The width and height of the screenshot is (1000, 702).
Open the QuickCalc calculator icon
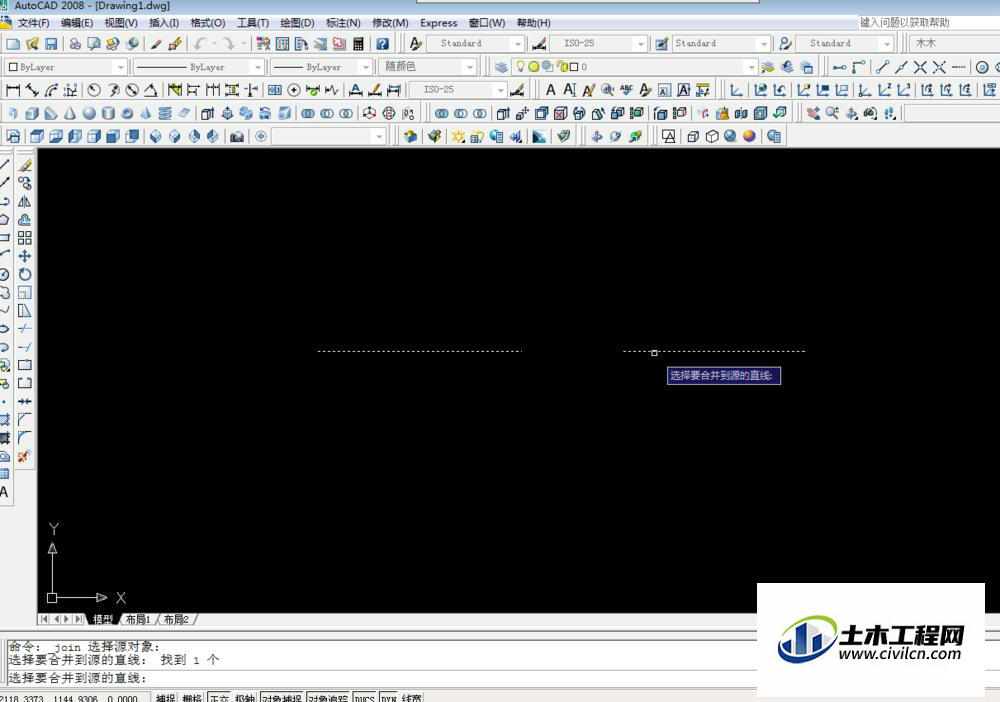coord(358,44)
